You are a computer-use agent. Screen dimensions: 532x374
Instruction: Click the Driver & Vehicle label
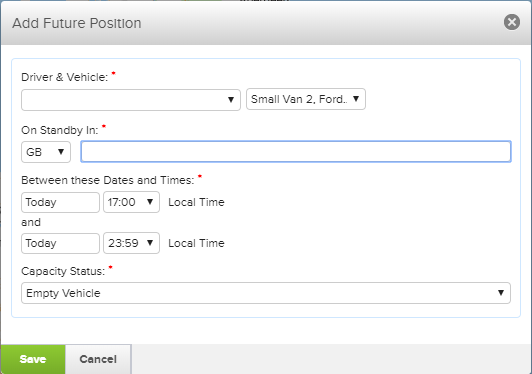[x=64, y=77]
